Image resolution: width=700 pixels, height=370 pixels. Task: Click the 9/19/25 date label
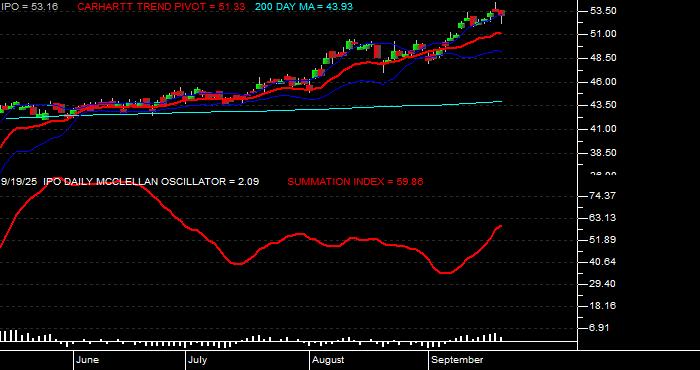(x=19, y=182)
